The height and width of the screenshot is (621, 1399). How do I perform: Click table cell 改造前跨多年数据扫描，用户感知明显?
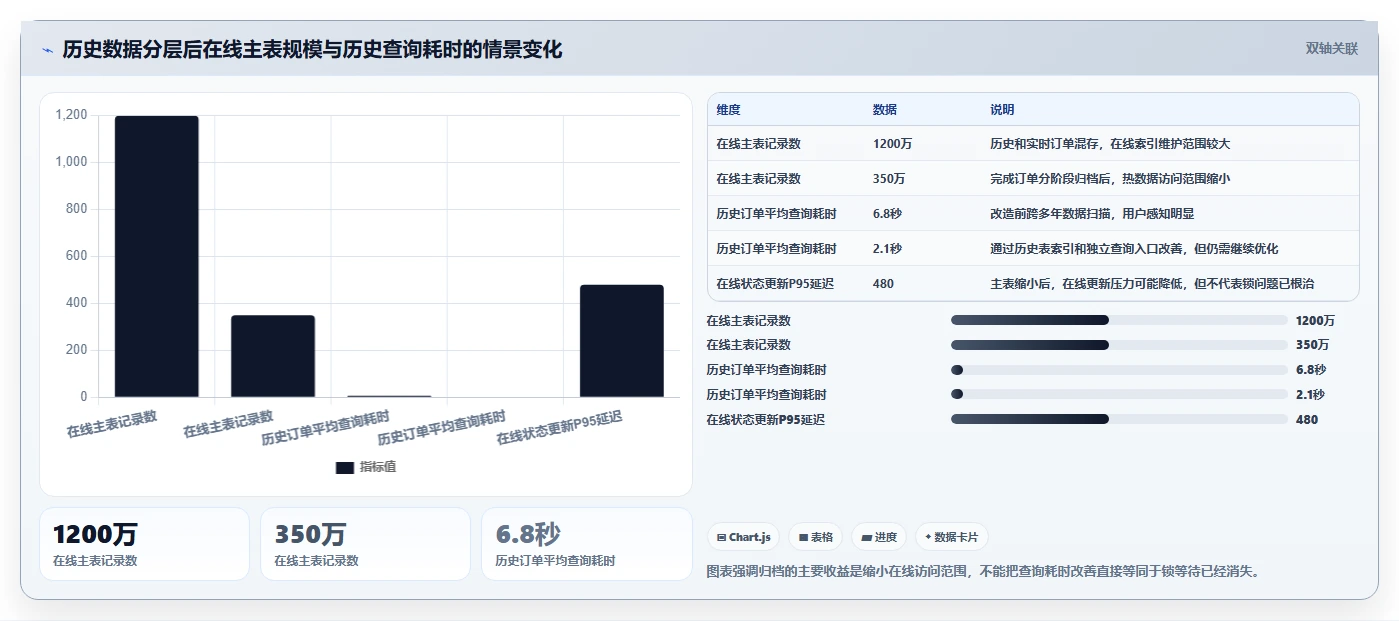click(1092, 214)
